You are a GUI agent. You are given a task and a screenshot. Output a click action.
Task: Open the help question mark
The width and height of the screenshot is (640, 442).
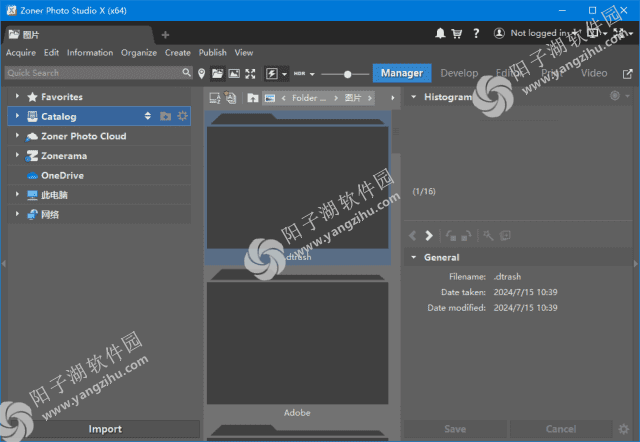click(x=476, y=33)
